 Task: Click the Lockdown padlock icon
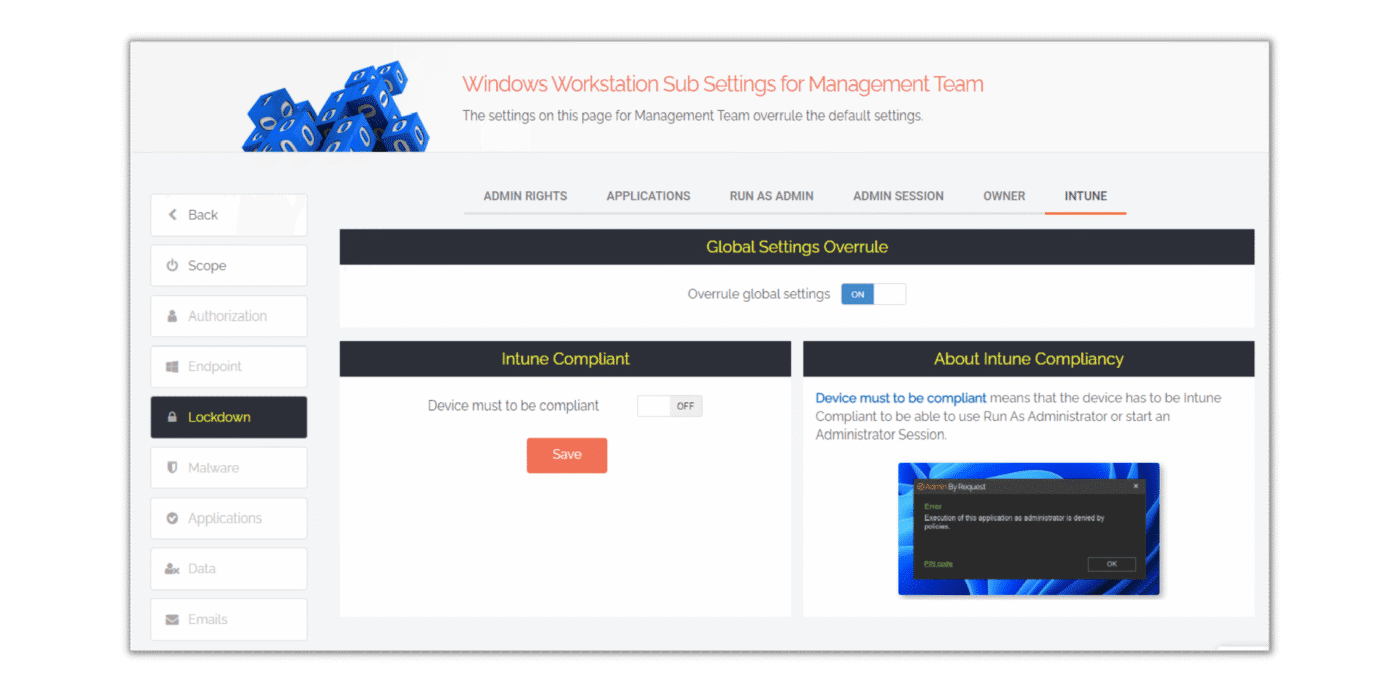tap(172, 417)
